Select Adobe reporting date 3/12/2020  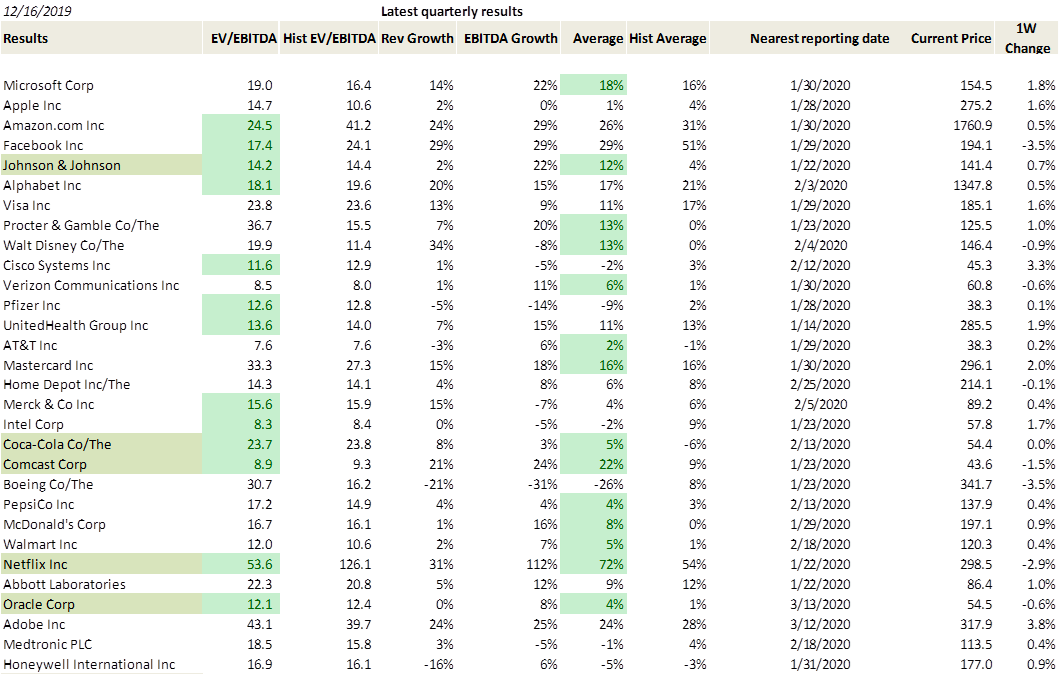819,624
